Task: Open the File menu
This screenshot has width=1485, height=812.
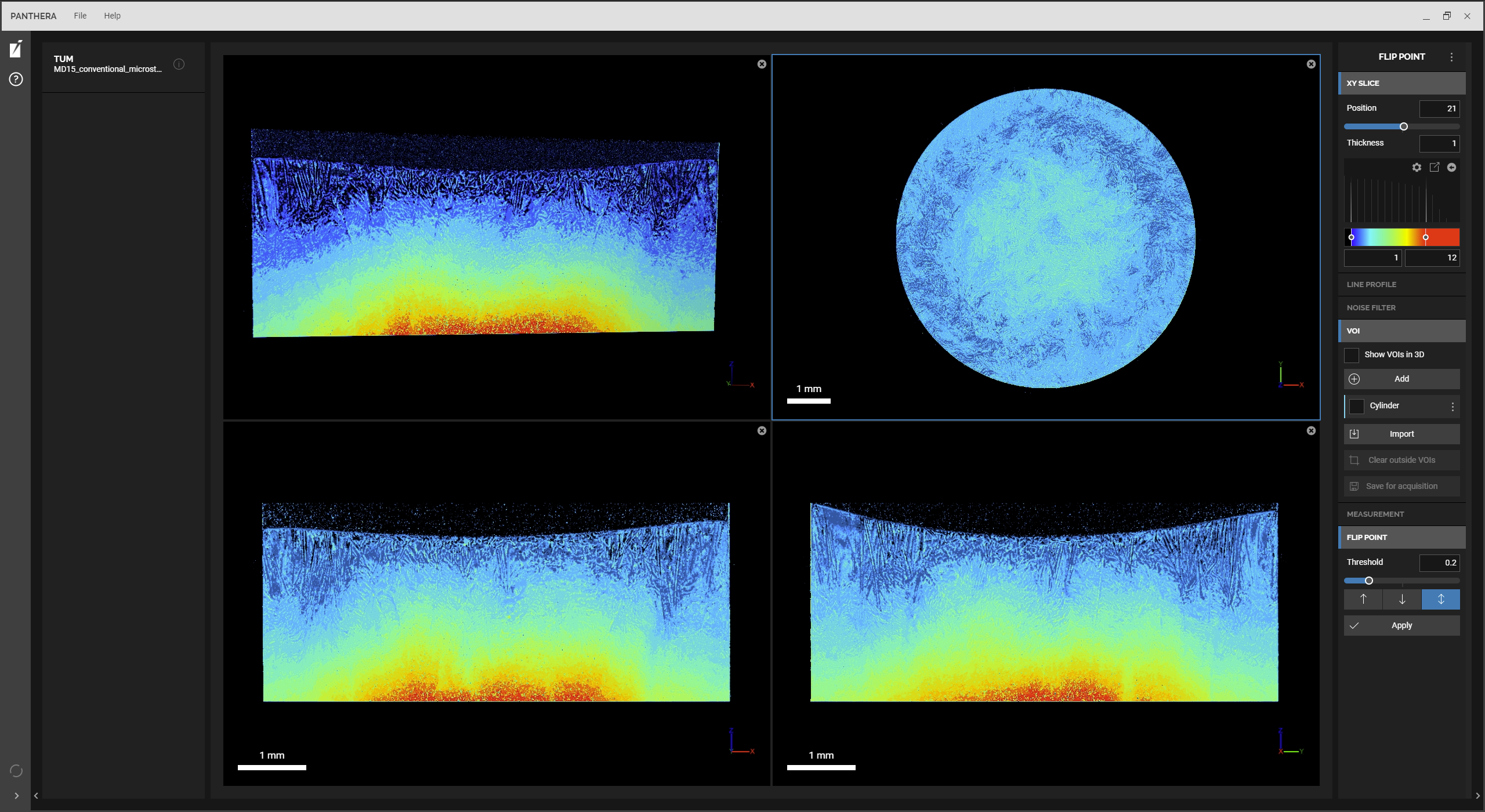Action: [80, 16]
